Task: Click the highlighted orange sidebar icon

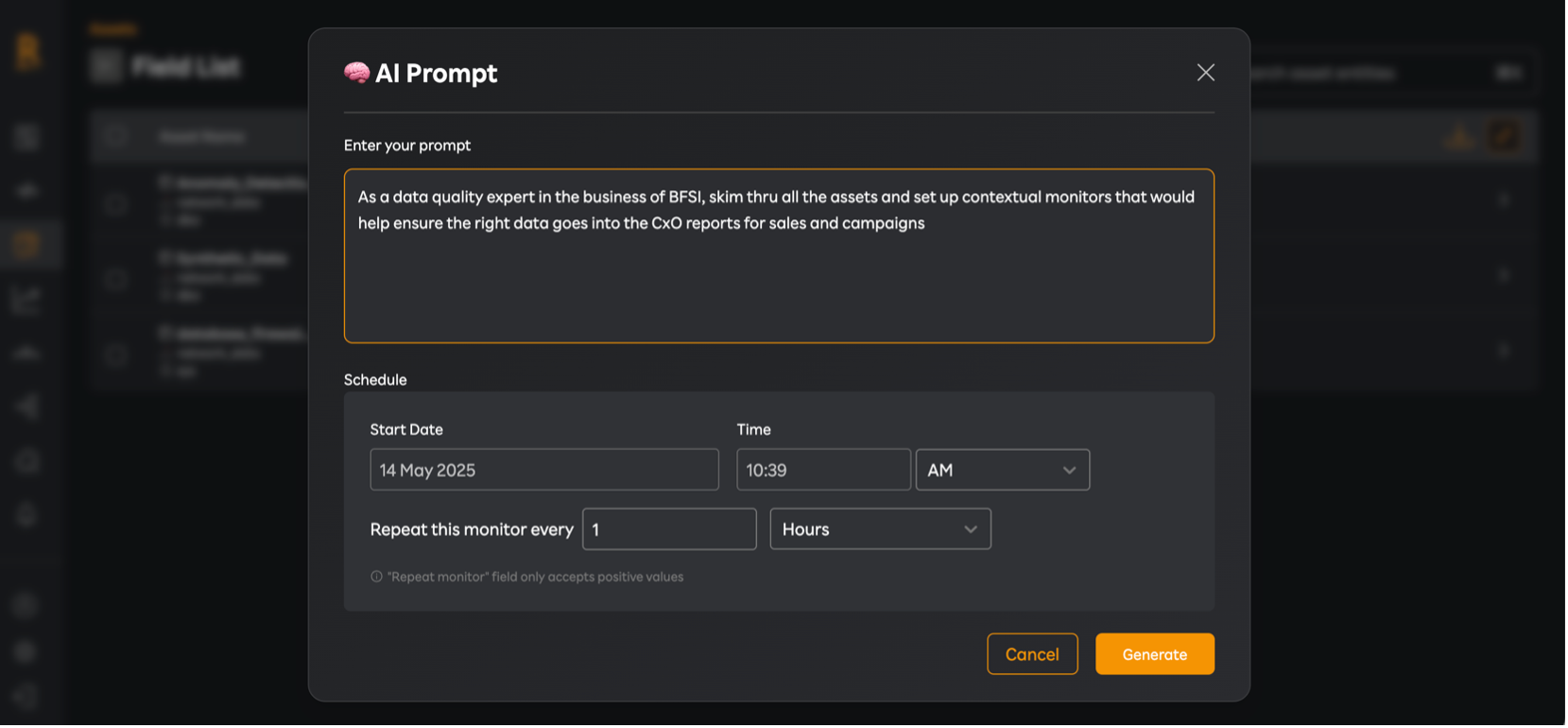Action: [27, 245]
